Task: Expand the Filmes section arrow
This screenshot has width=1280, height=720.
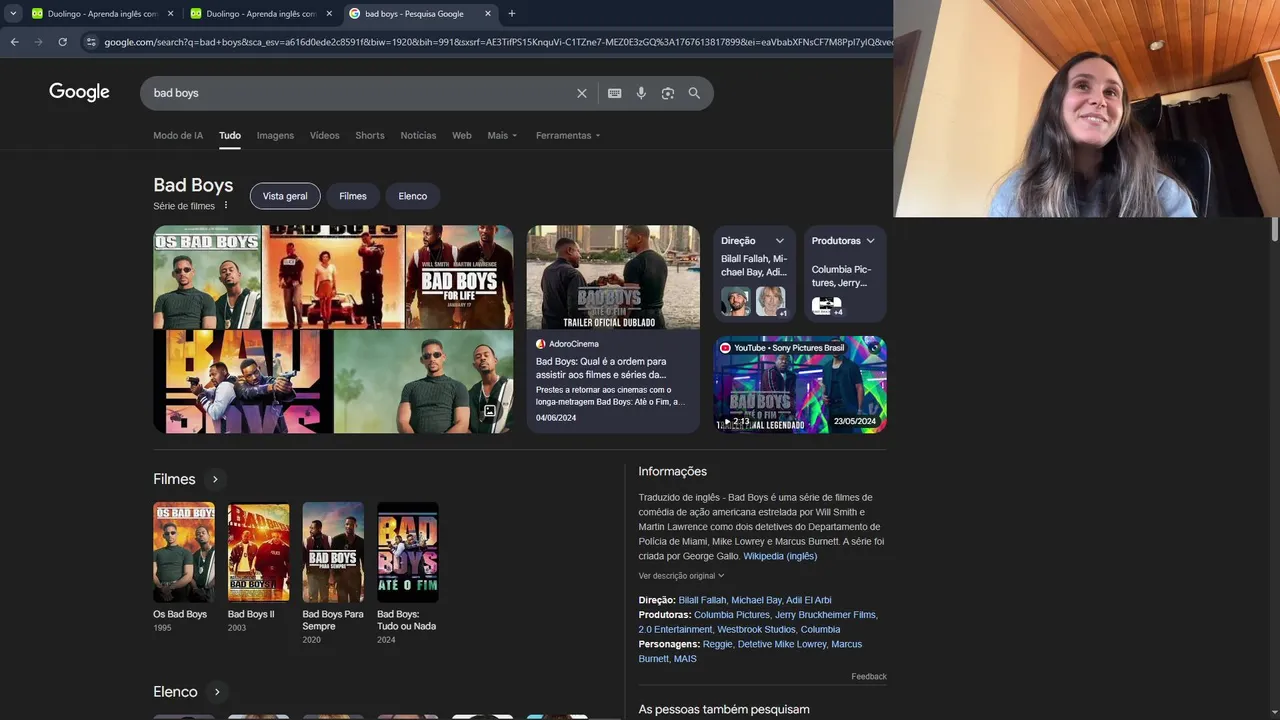Action: [x=215, y=479]
